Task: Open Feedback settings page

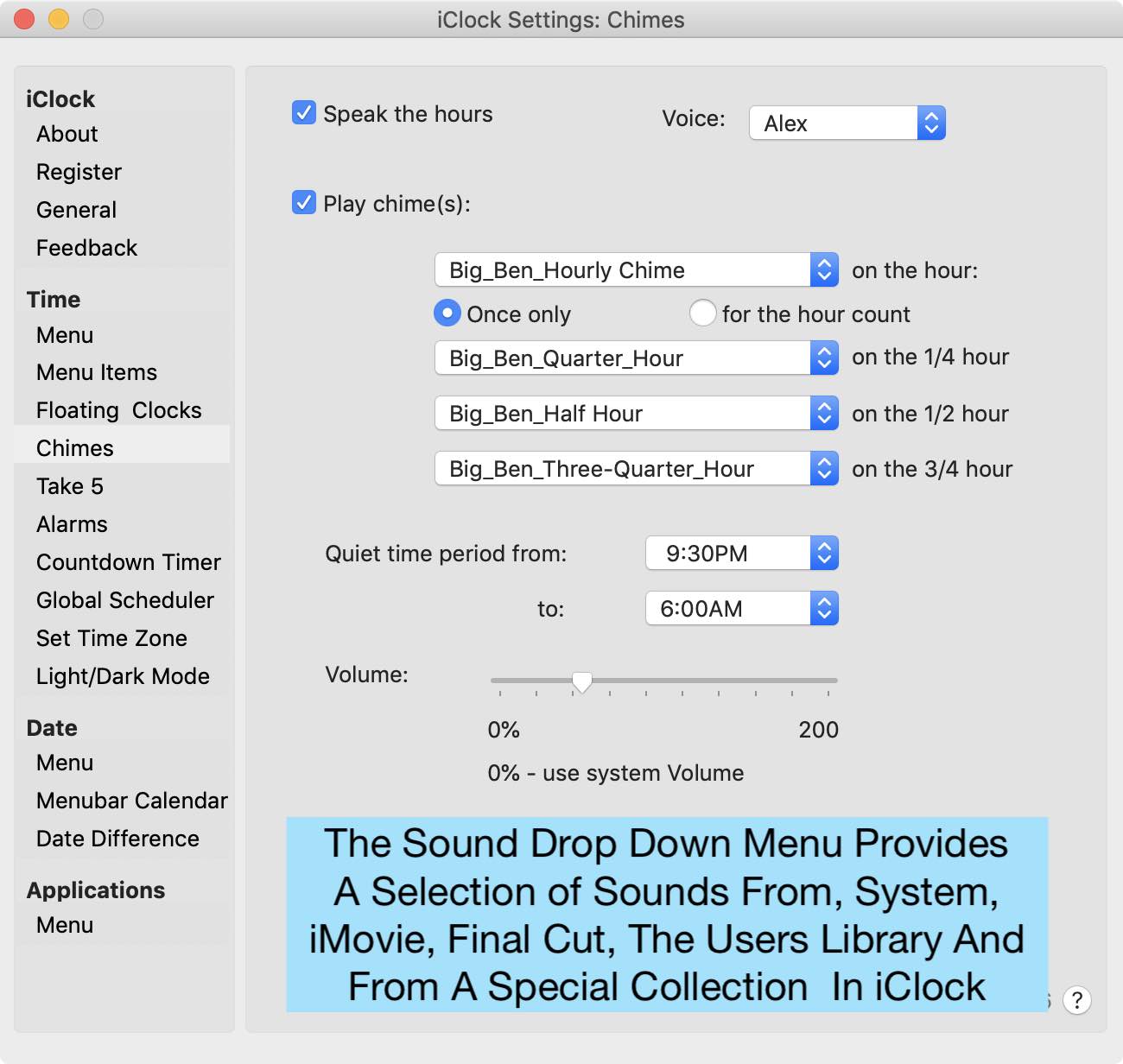Action: coord(86,248)
